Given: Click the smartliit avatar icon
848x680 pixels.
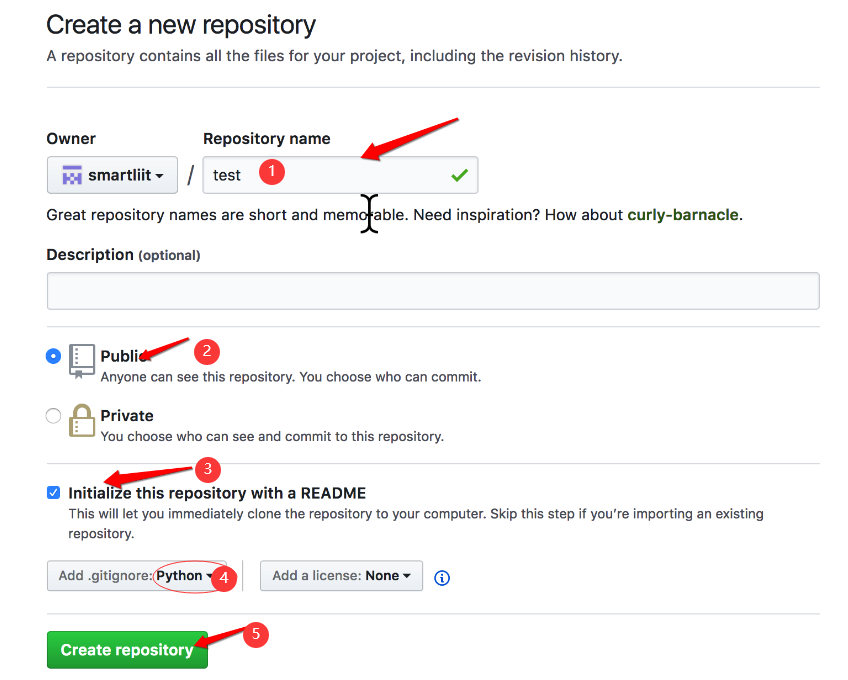Looking at the screenshot, I should point(72,175).
